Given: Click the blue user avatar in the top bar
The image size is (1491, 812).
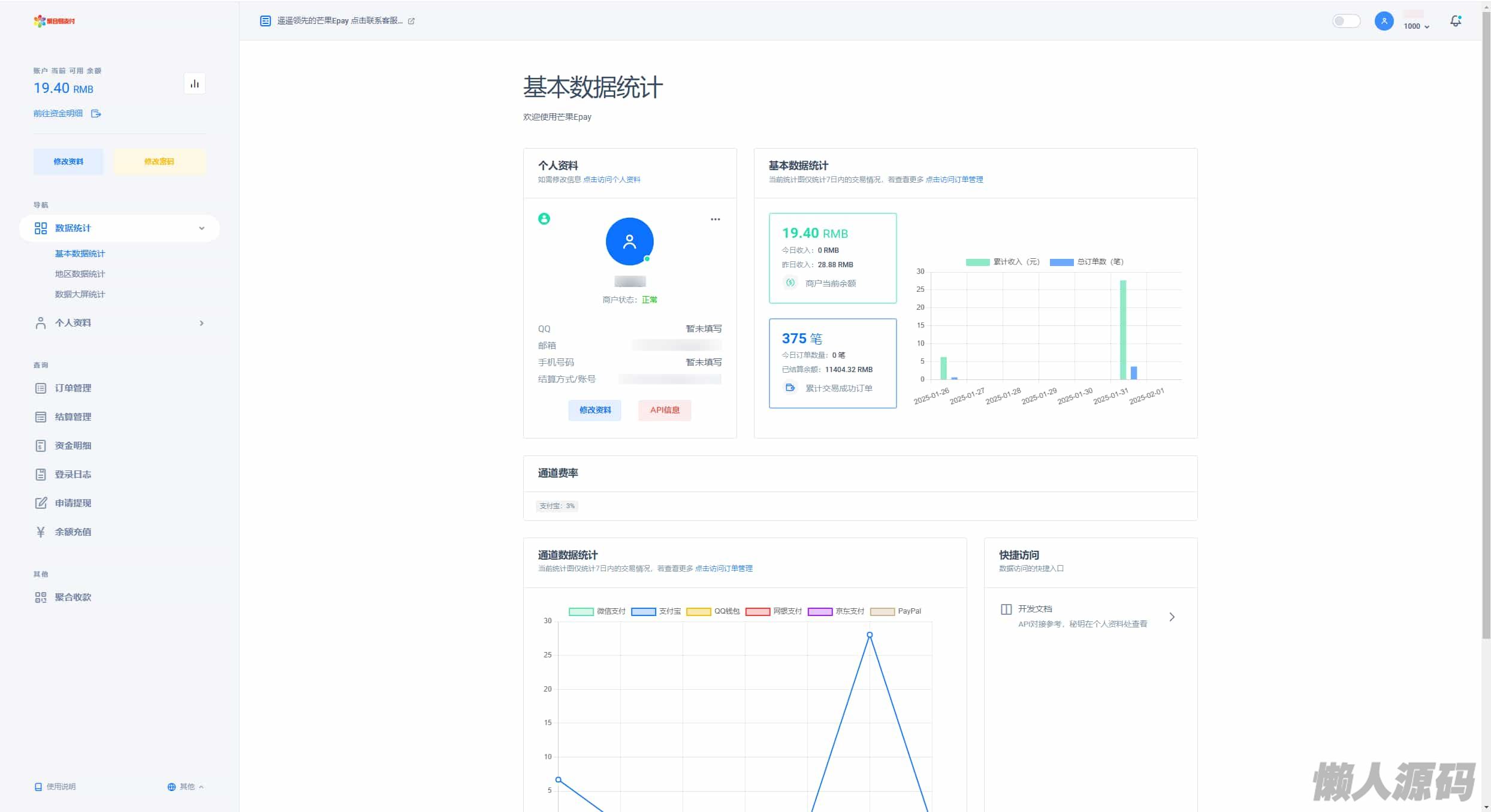Looking at the screenshot, I should click(1384, 22).
